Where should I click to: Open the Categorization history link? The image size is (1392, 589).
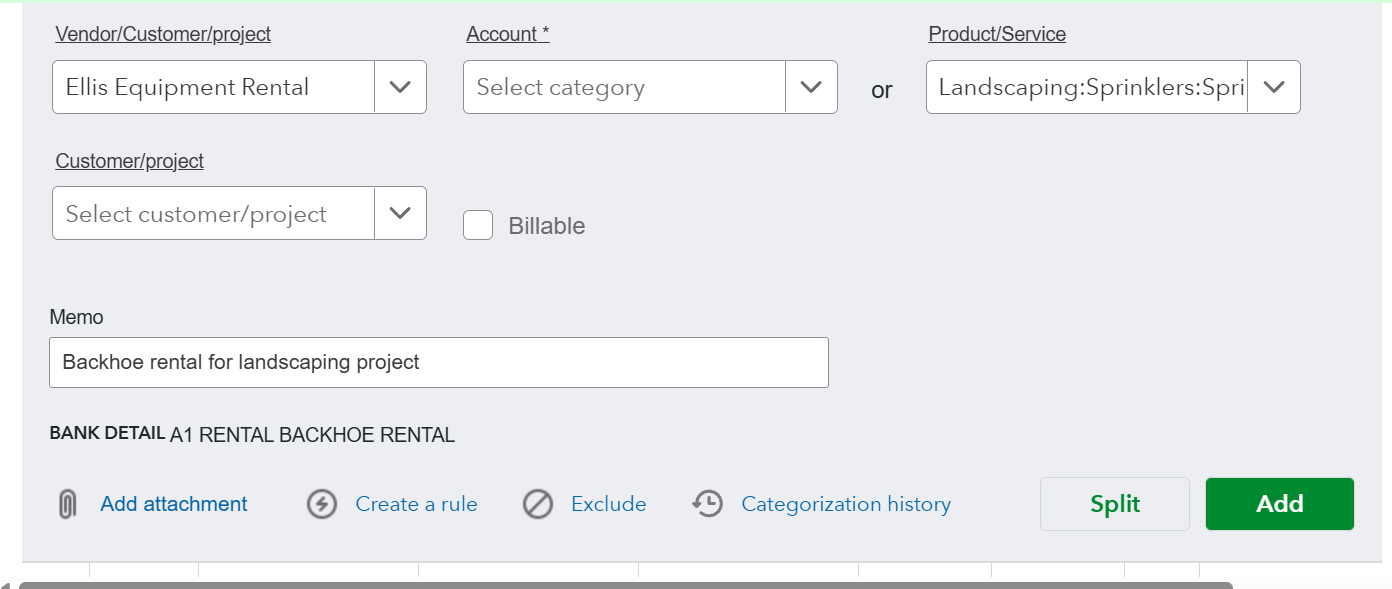(x=846, y=504)
